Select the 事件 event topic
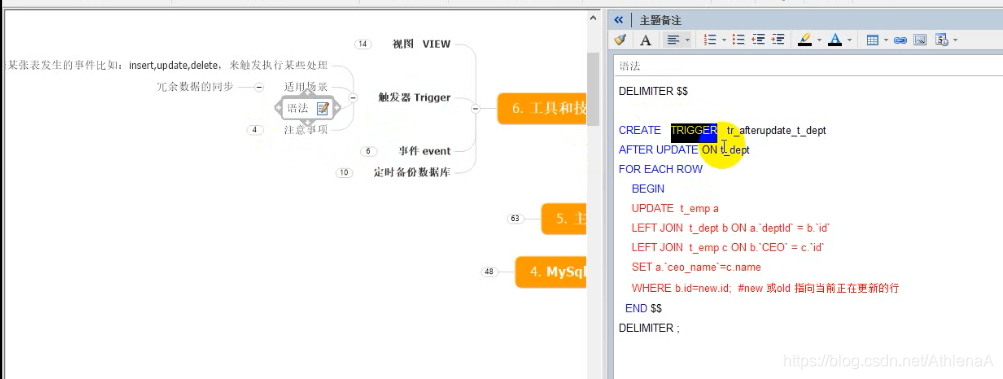The width and height of the screenshot is (1003, 379). pos(425,151)
